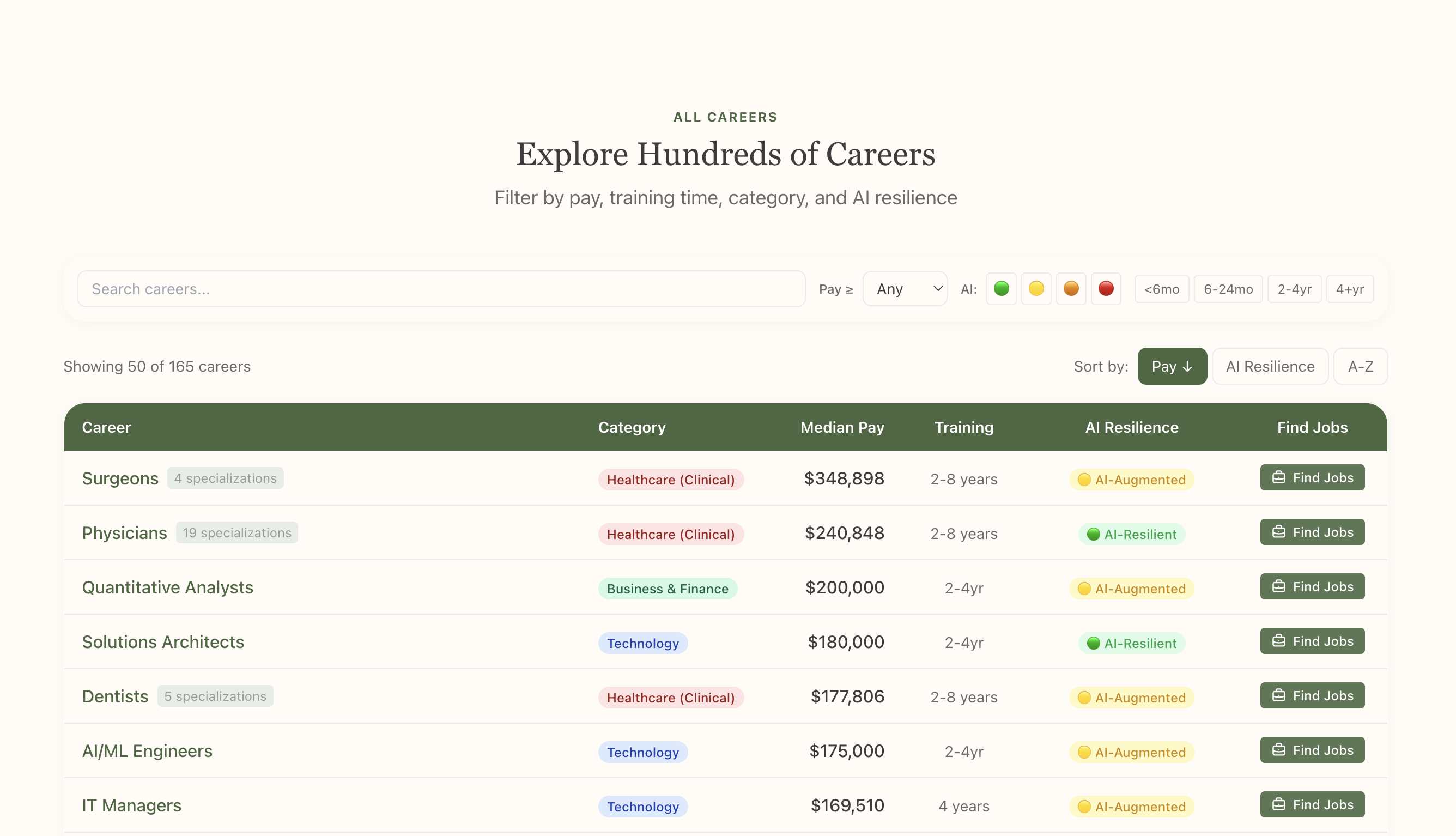1456x836 pixels.
Task: Expand the 19 specializations under Physicians
Action: (236, 532)
